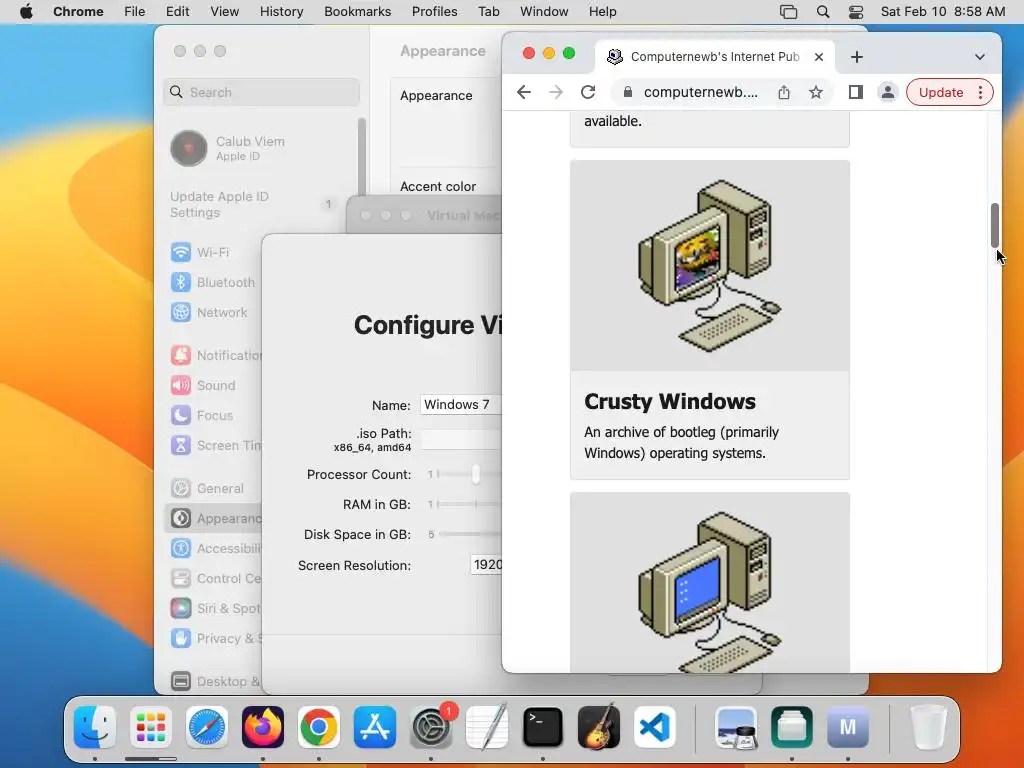Screen dimensions: 1024x768
Task: Close the Computernewb's Internet Pub tab
Action: tap(819, 57)
